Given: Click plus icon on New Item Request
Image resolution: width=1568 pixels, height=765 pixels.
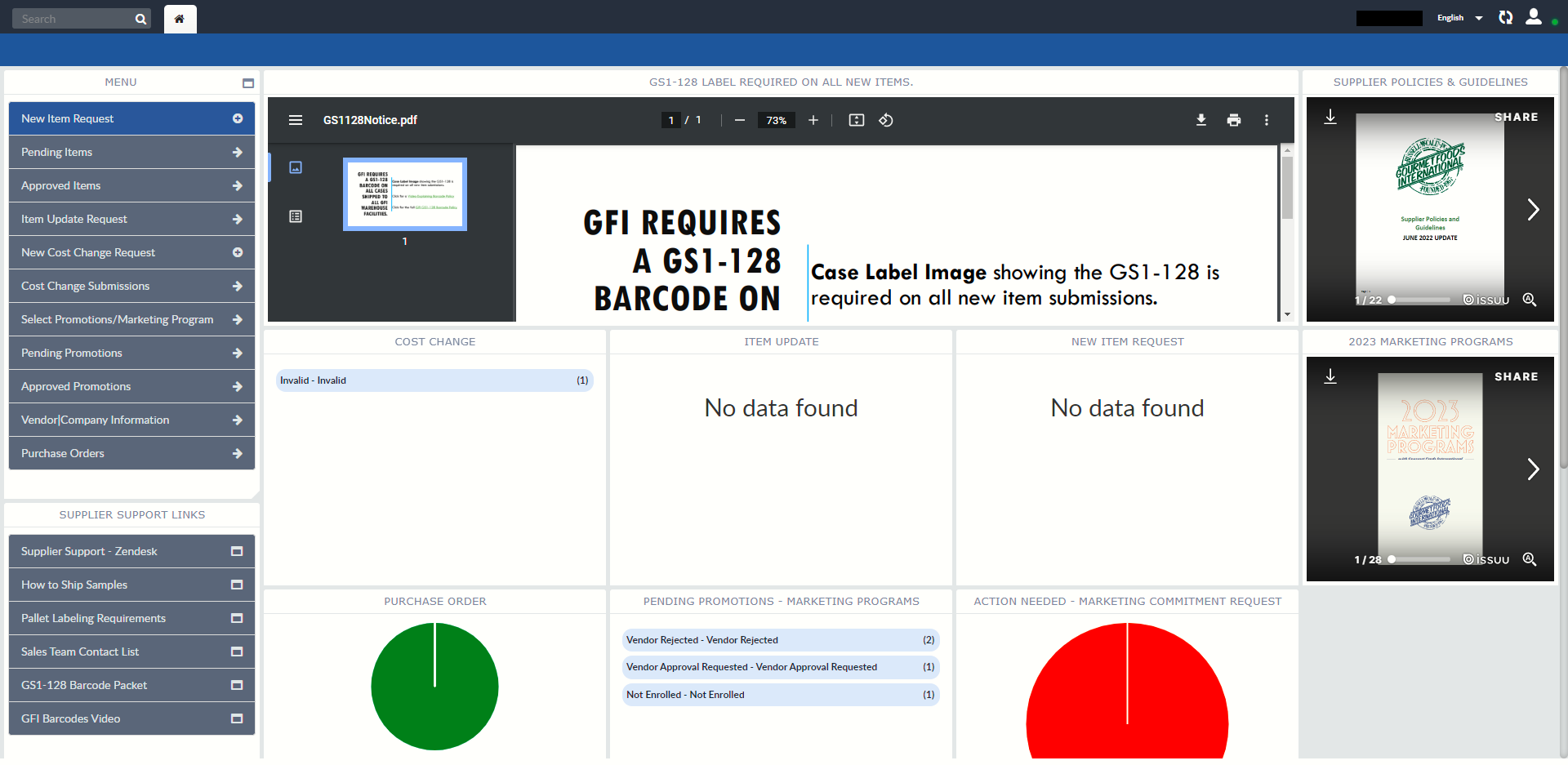Looking at the screenshot, I should coord(238,118).
